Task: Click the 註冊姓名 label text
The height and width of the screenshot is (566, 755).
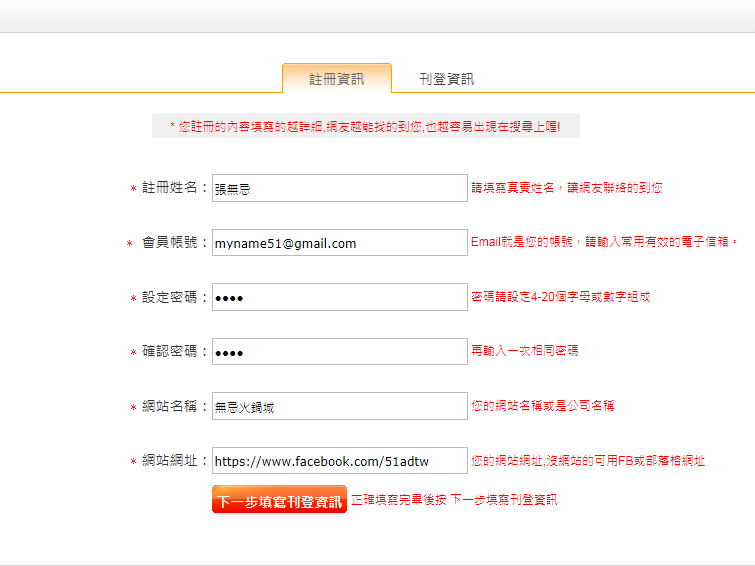Action: (x=175, y=188)
